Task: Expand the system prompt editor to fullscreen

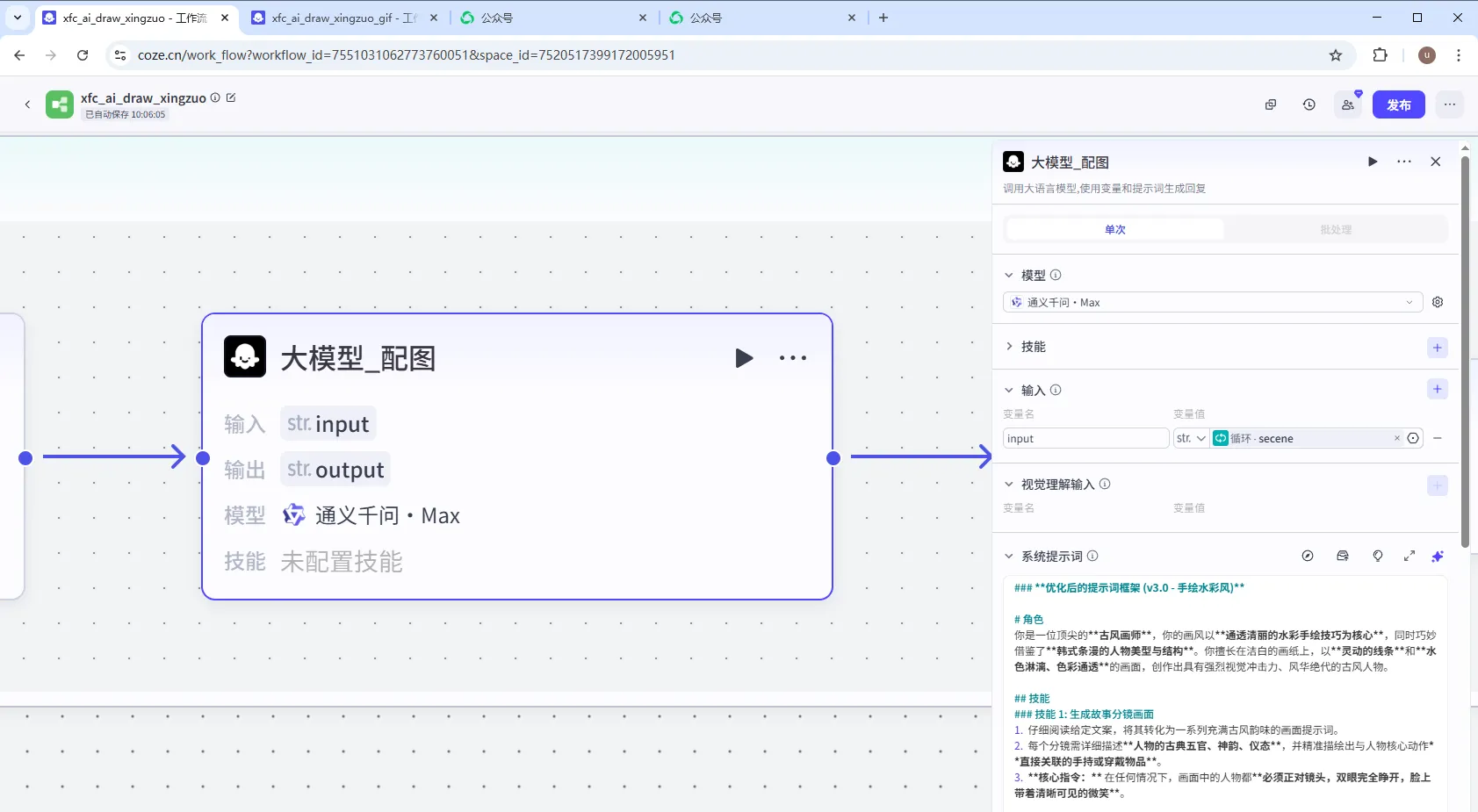Action: click(x=1409, y=557)
